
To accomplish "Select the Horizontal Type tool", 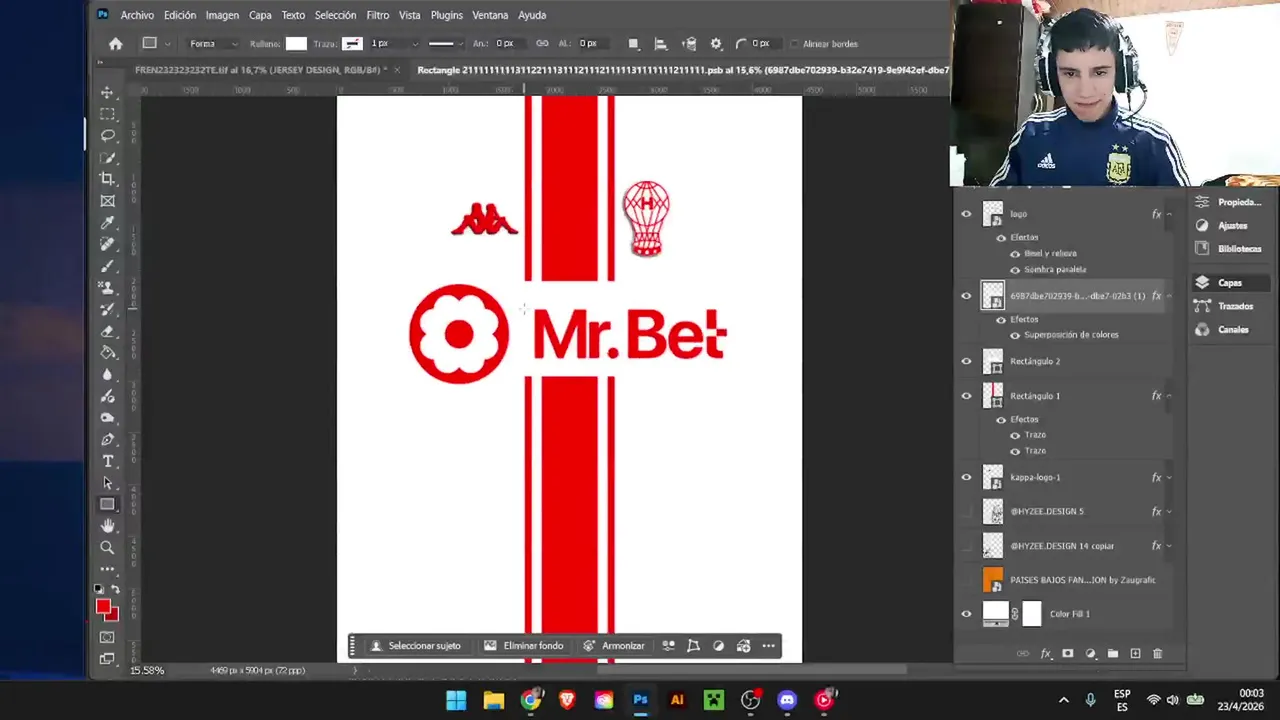I will pos(107,461).
